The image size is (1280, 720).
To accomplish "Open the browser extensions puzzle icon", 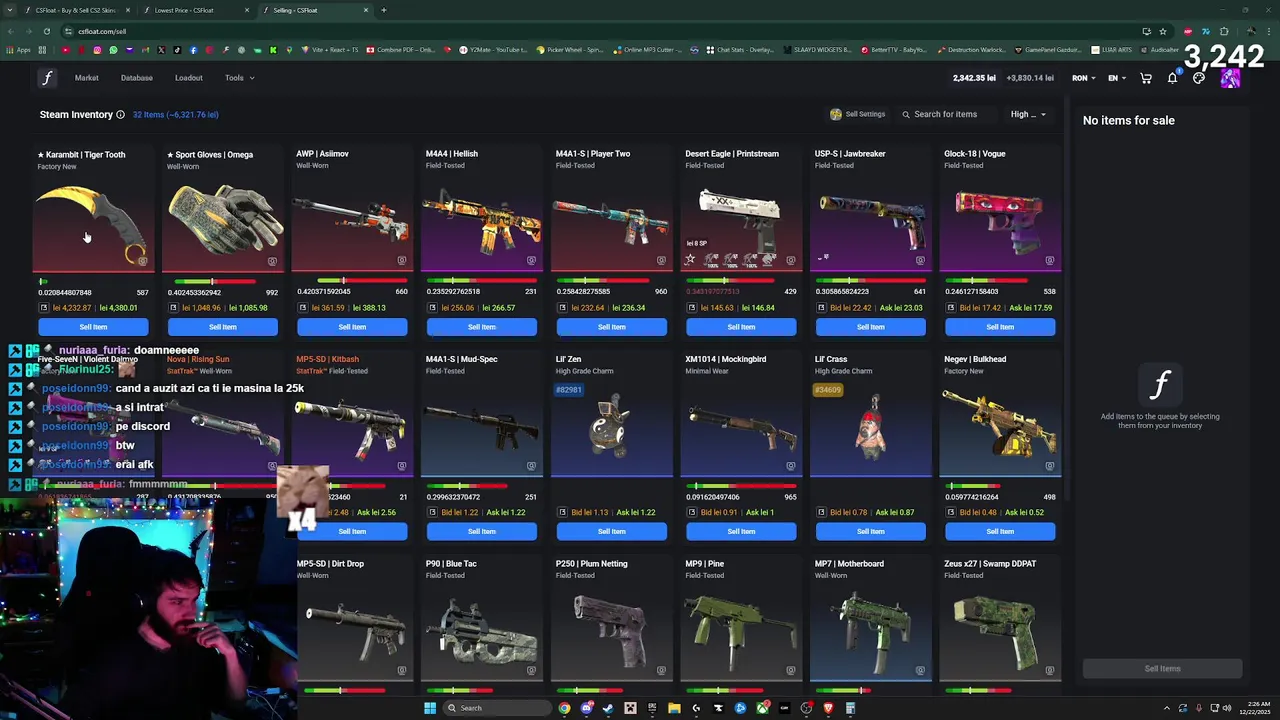I will tap(1224, 31).
